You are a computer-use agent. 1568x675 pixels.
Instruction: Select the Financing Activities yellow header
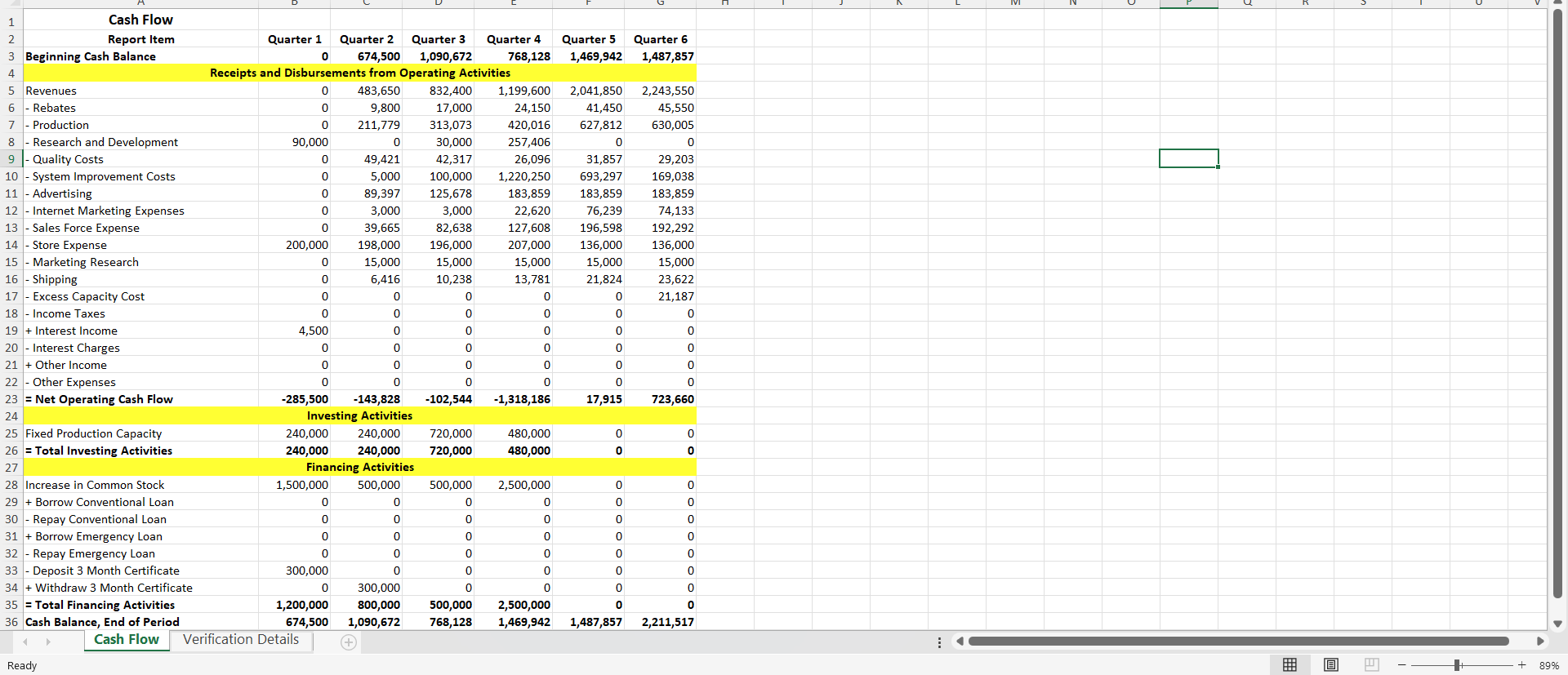pyautogui.click(x=360, y=468)
